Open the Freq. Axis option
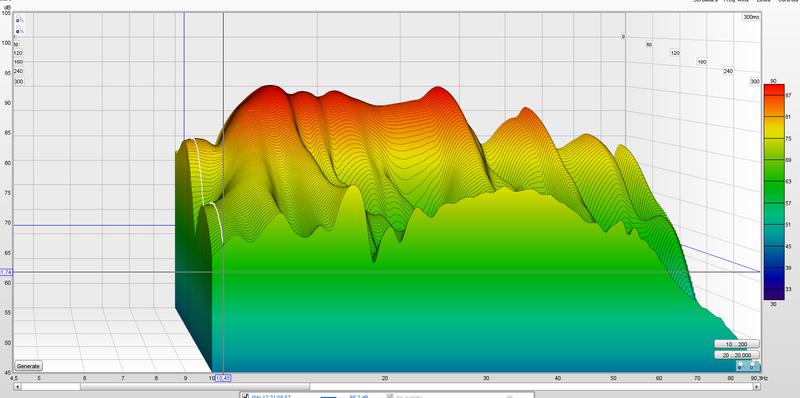 point(736,1)
